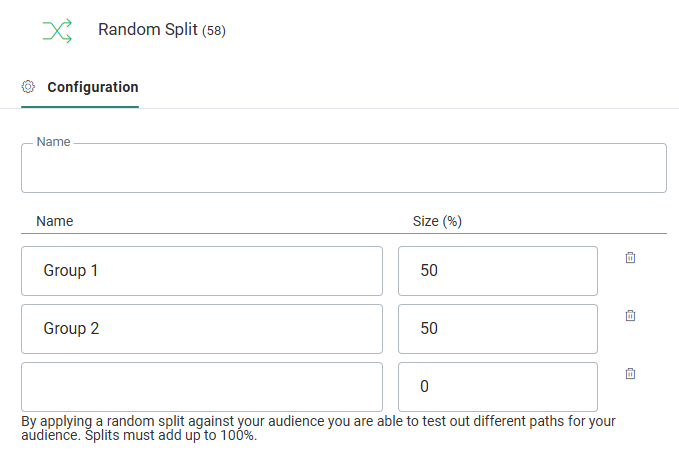The height and width of the screenshot is (458, 679).
Task: Focus the top split Name field
Action: click(343, 169)
